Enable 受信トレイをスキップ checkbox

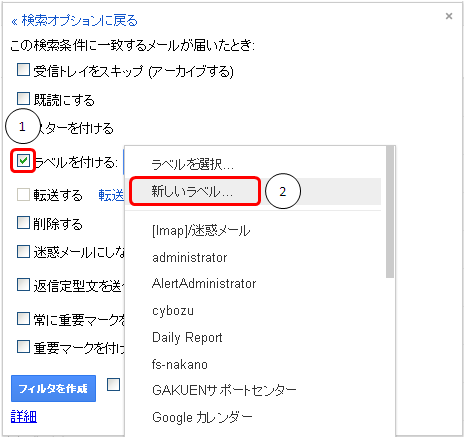(x=23, y=70)
